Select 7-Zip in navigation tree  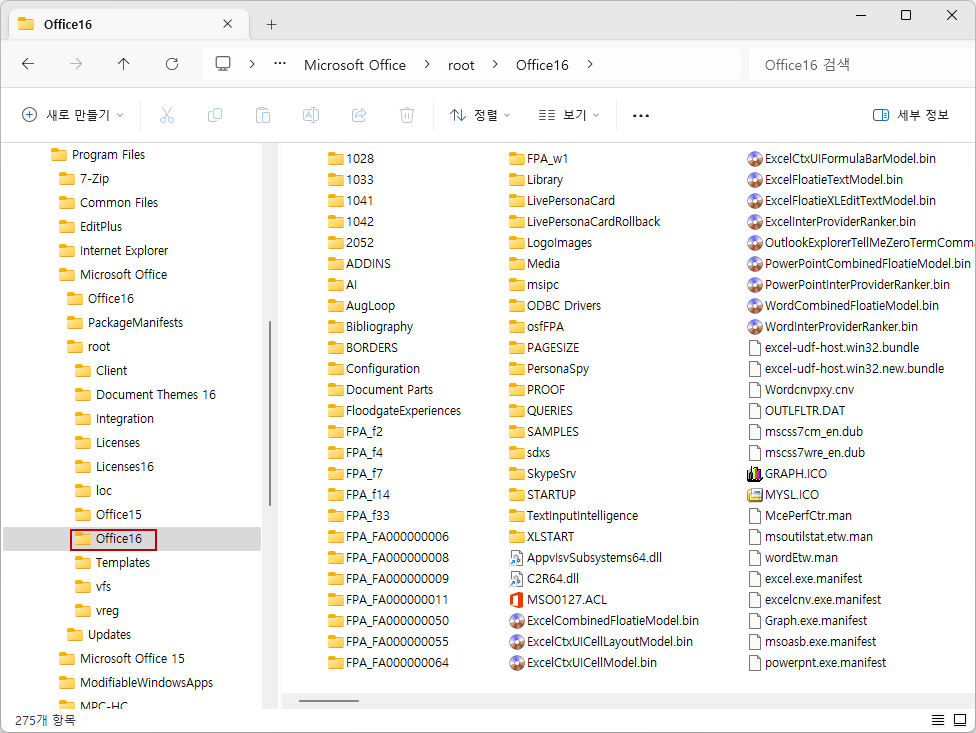pos(94,179)
